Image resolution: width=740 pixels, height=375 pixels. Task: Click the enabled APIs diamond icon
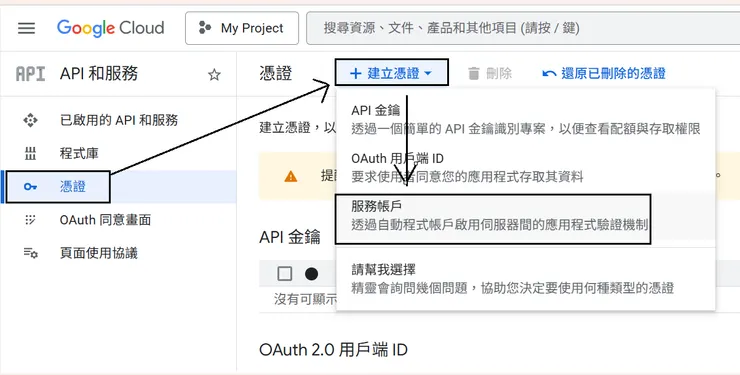point(31,120)
